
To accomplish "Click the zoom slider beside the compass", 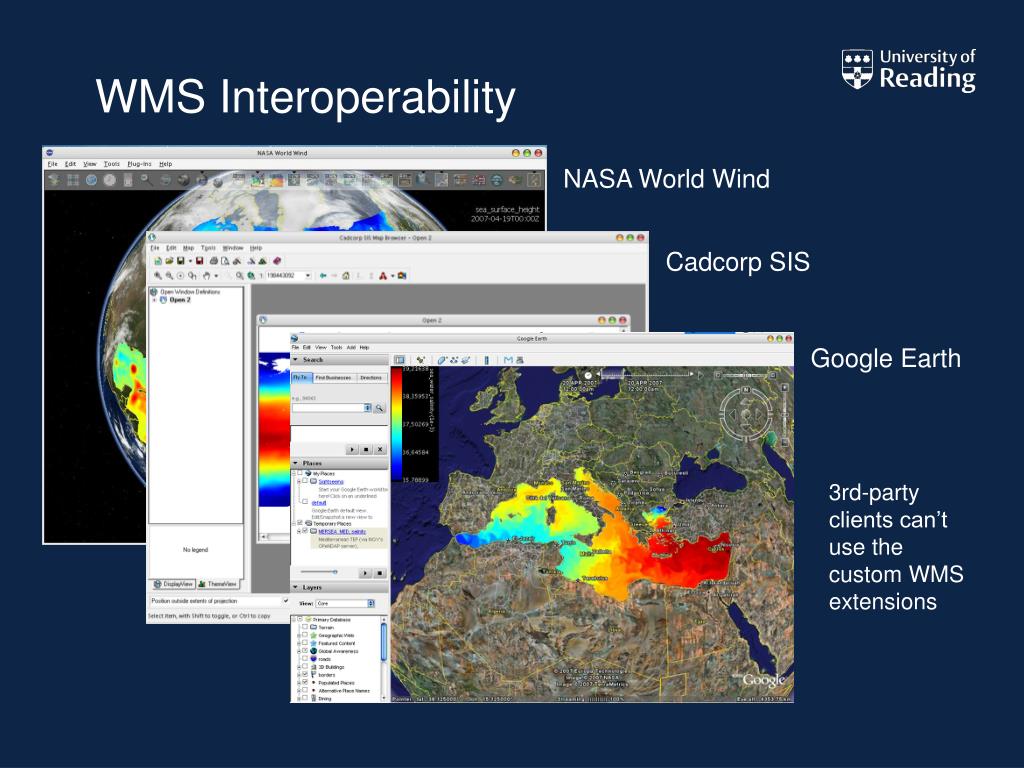I will (784, 415).
